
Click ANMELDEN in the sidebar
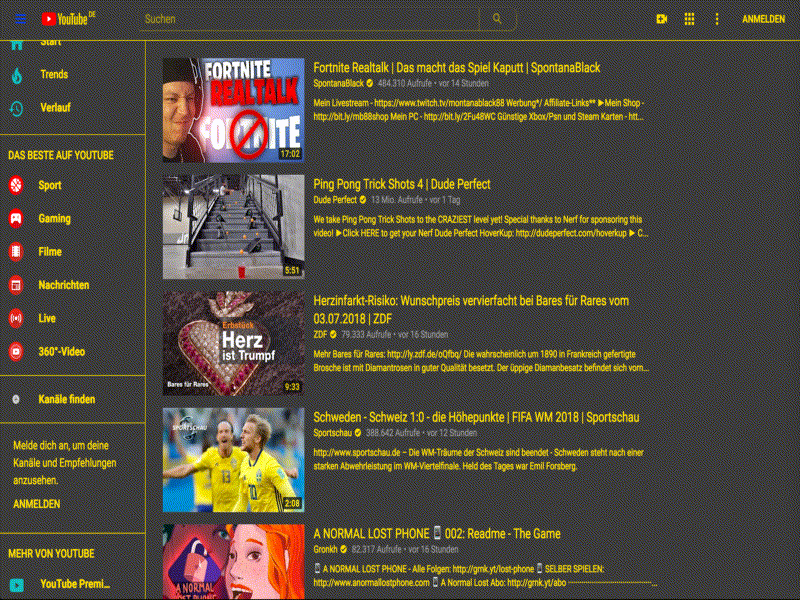click(x=37, y=504)
